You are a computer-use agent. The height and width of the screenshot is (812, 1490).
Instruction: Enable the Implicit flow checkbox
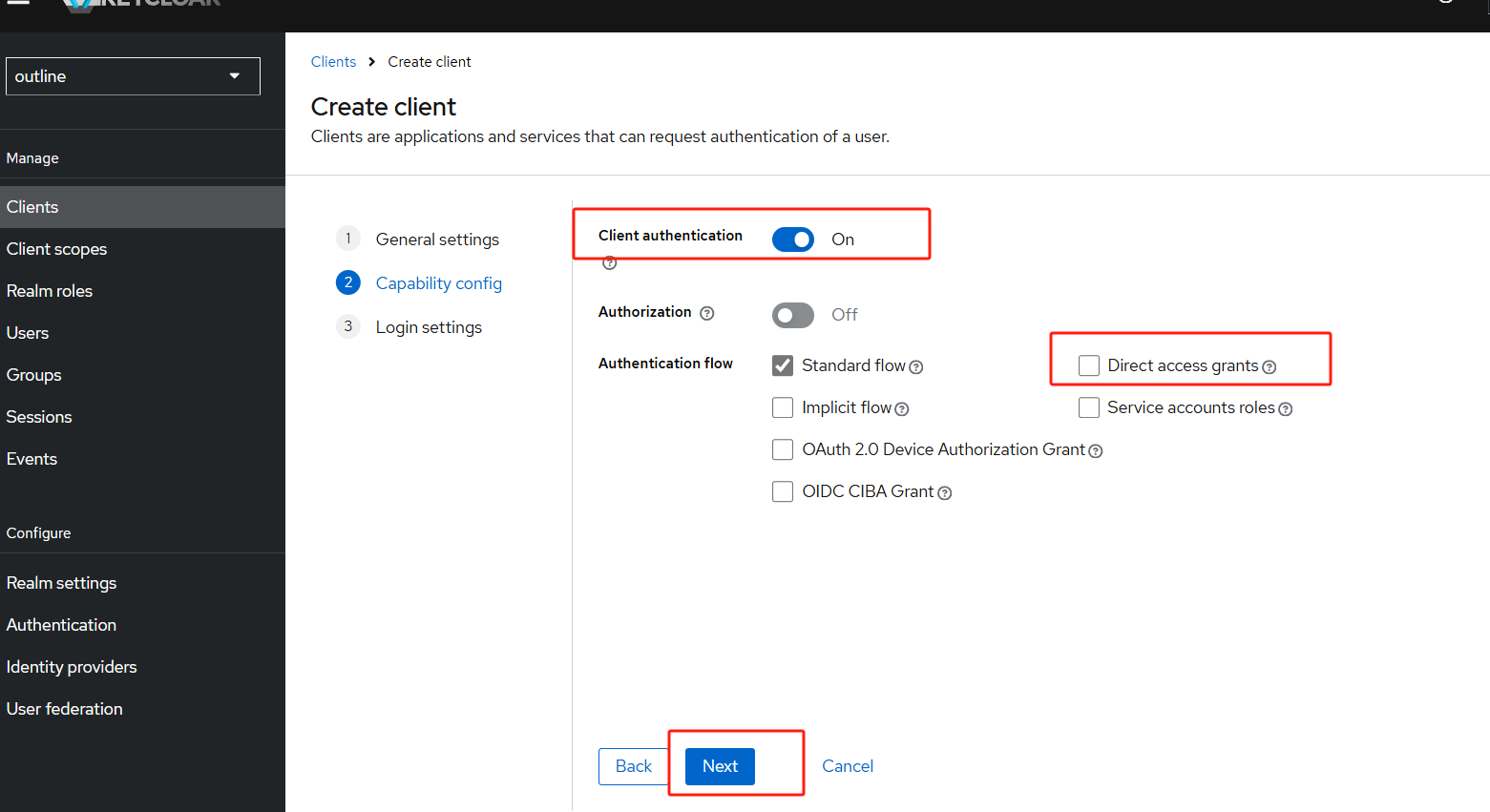click(783, 407)
